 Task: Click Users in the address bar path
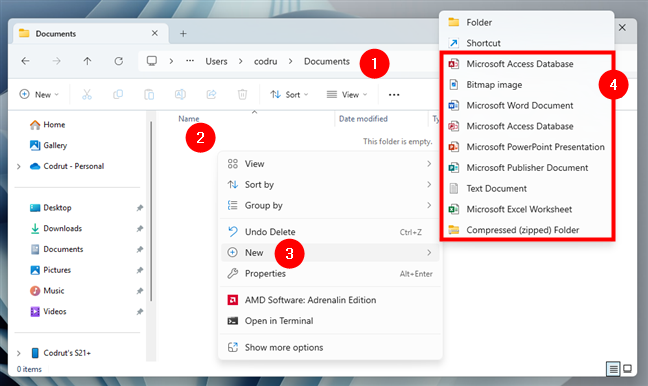[x=217, y=61]
